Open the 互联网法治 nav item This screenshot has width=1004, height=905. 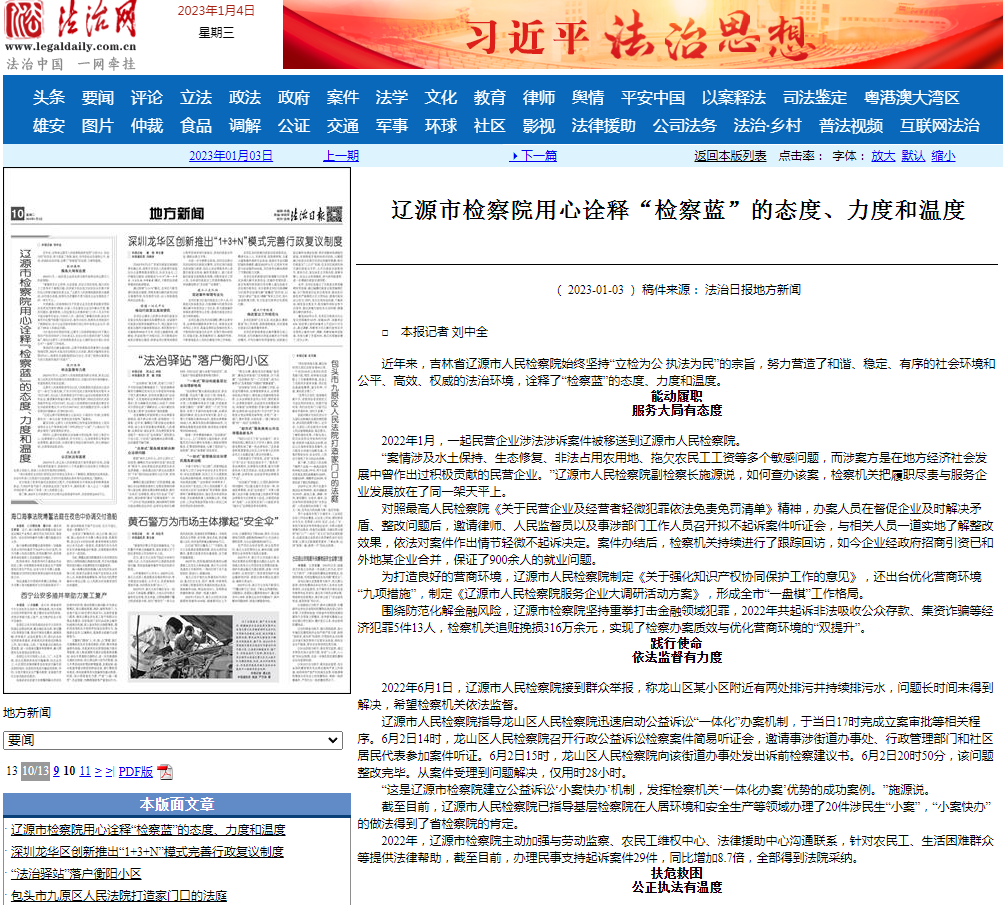(939, 126)
